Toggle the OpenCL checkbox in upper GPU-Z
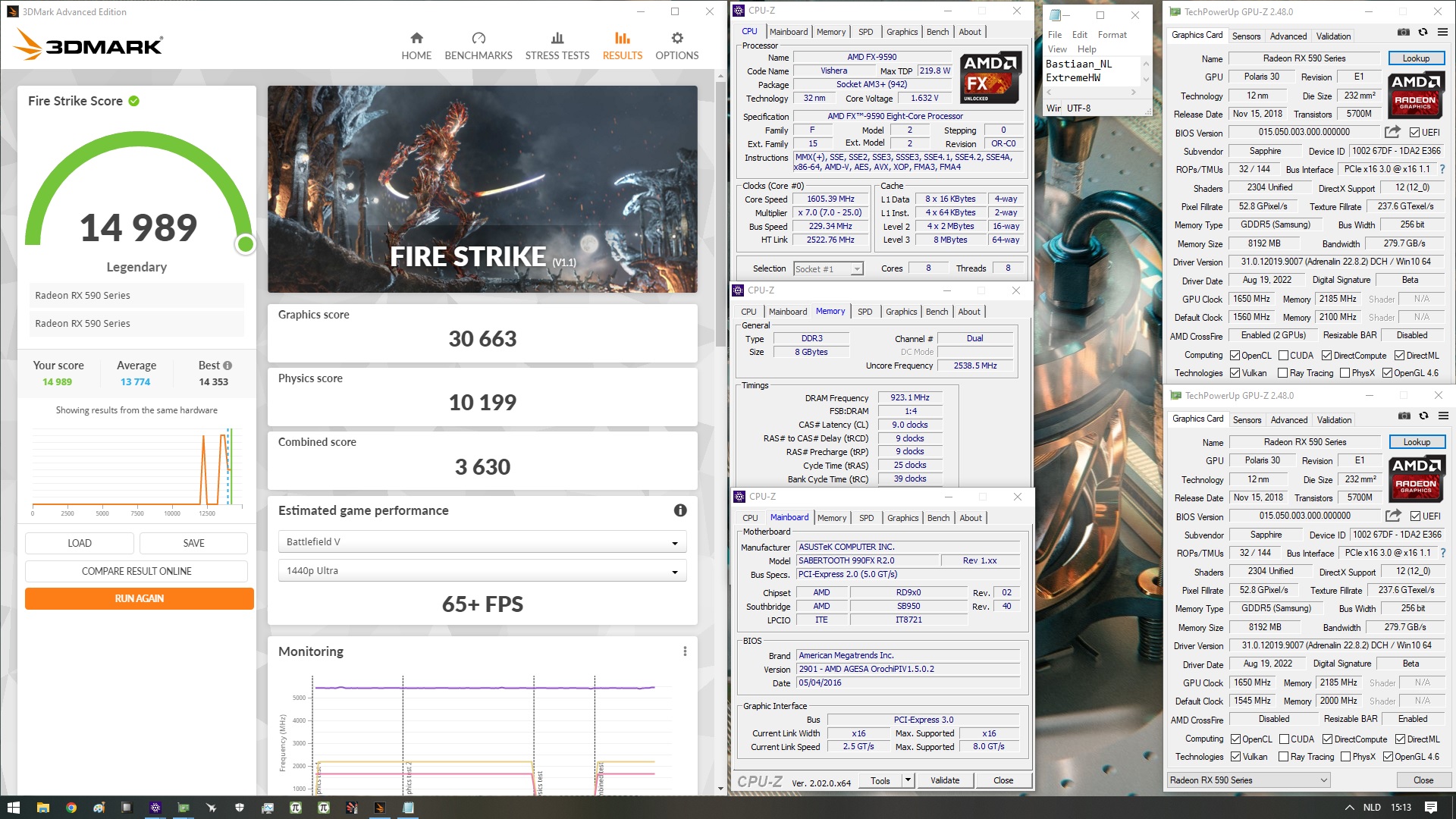This screenshot has height=819, width=1456. click(x=1235, y=356)
